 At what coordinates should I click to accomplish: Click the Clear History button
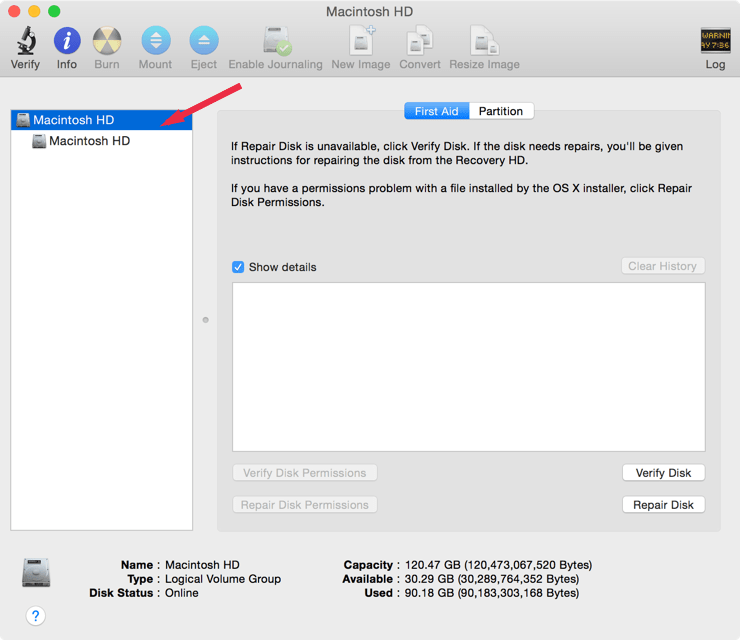(x=663, y=266)
